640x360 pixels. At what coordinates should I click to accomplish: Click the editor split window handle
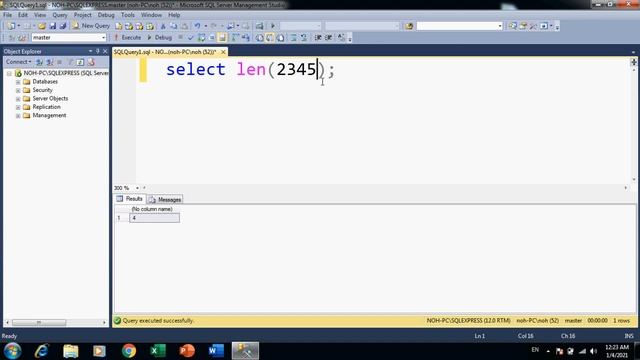coord(633,62)
